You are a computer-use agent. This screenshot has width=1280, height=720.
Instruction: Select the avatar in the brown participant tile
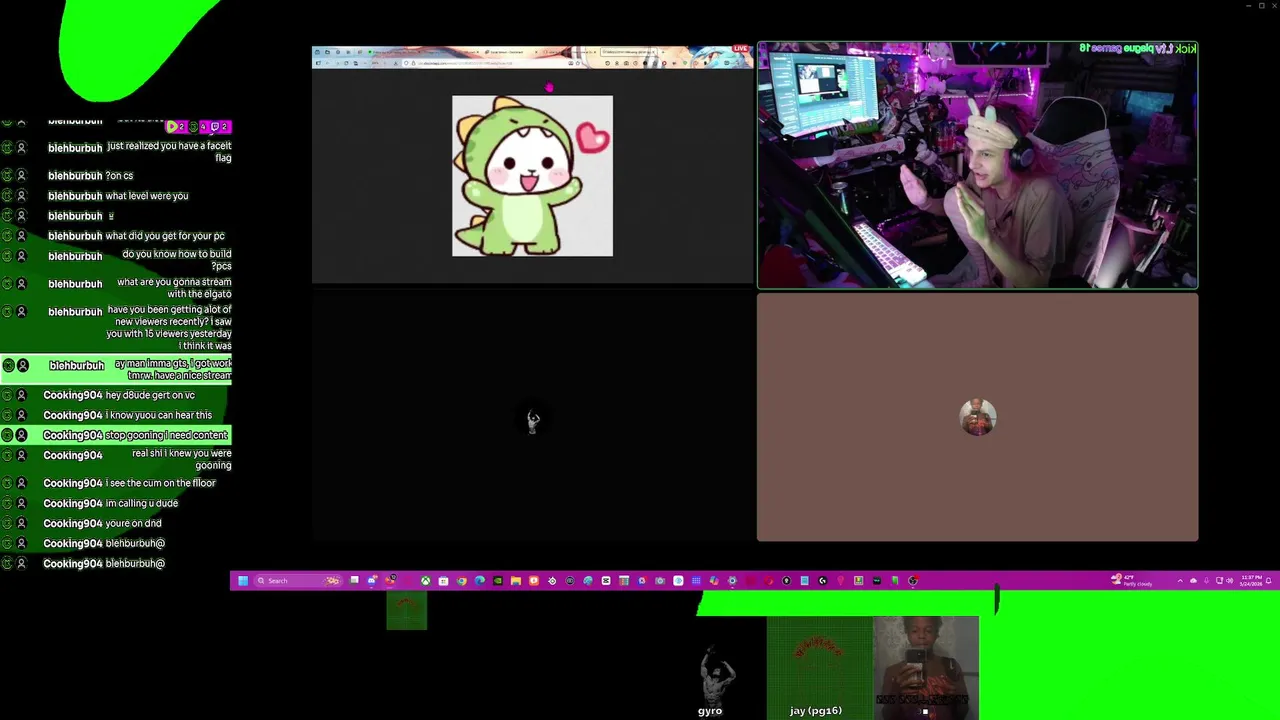point(977,417)
